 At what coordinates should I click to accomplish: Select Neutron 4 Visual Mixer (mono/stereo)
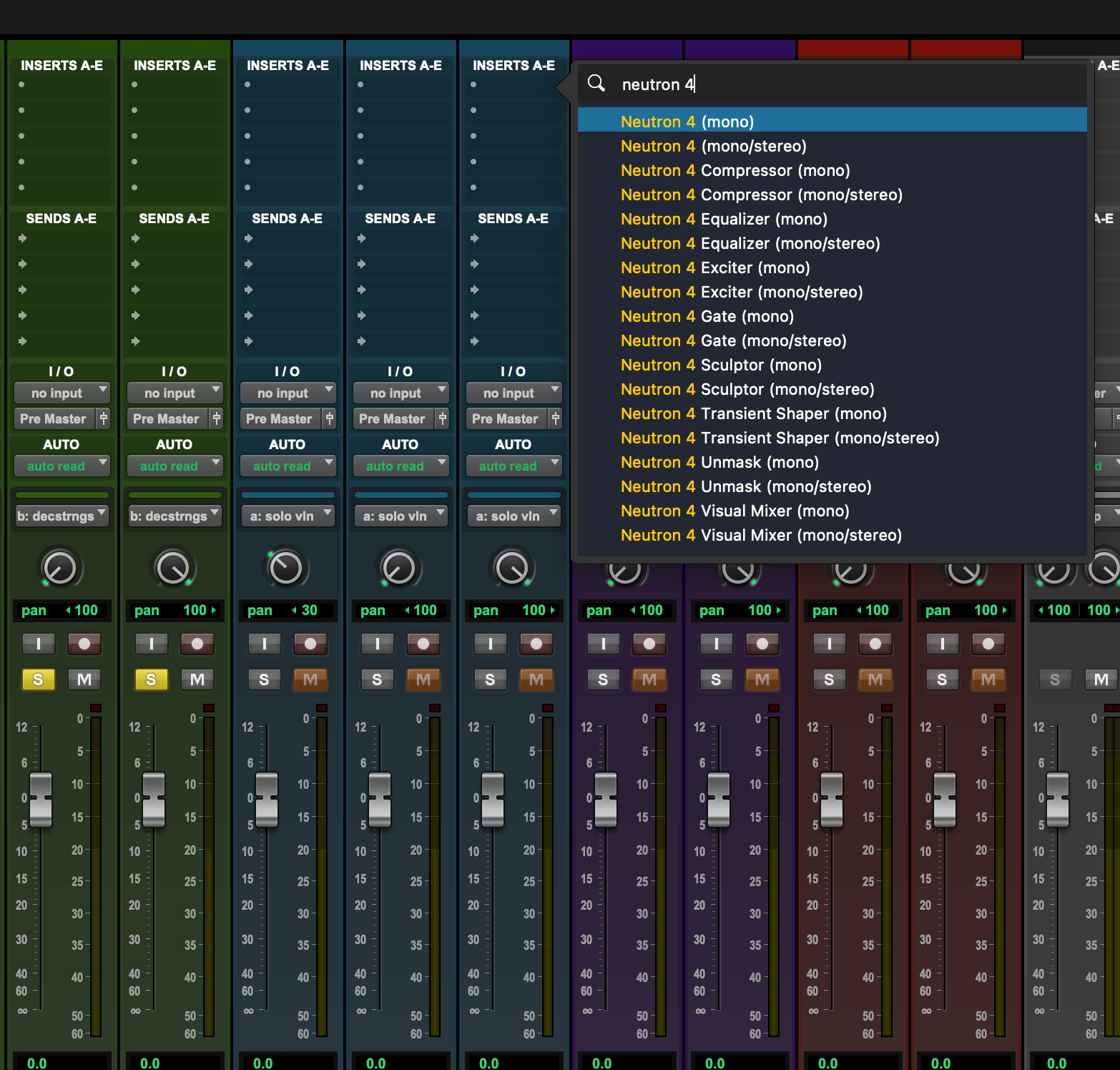pyautogui.click(x=832, y=535)
